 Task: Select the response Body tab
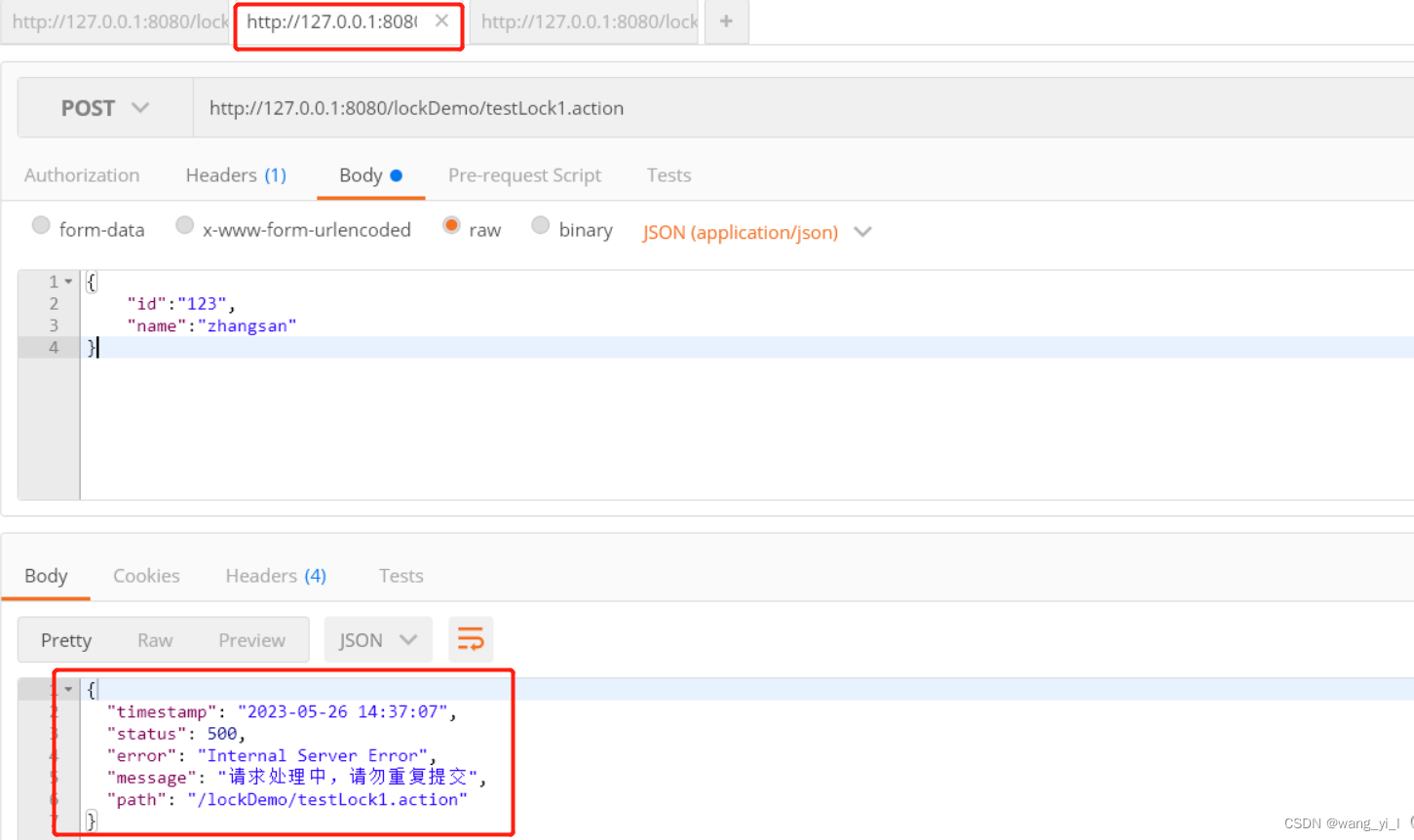click(46, 576)
